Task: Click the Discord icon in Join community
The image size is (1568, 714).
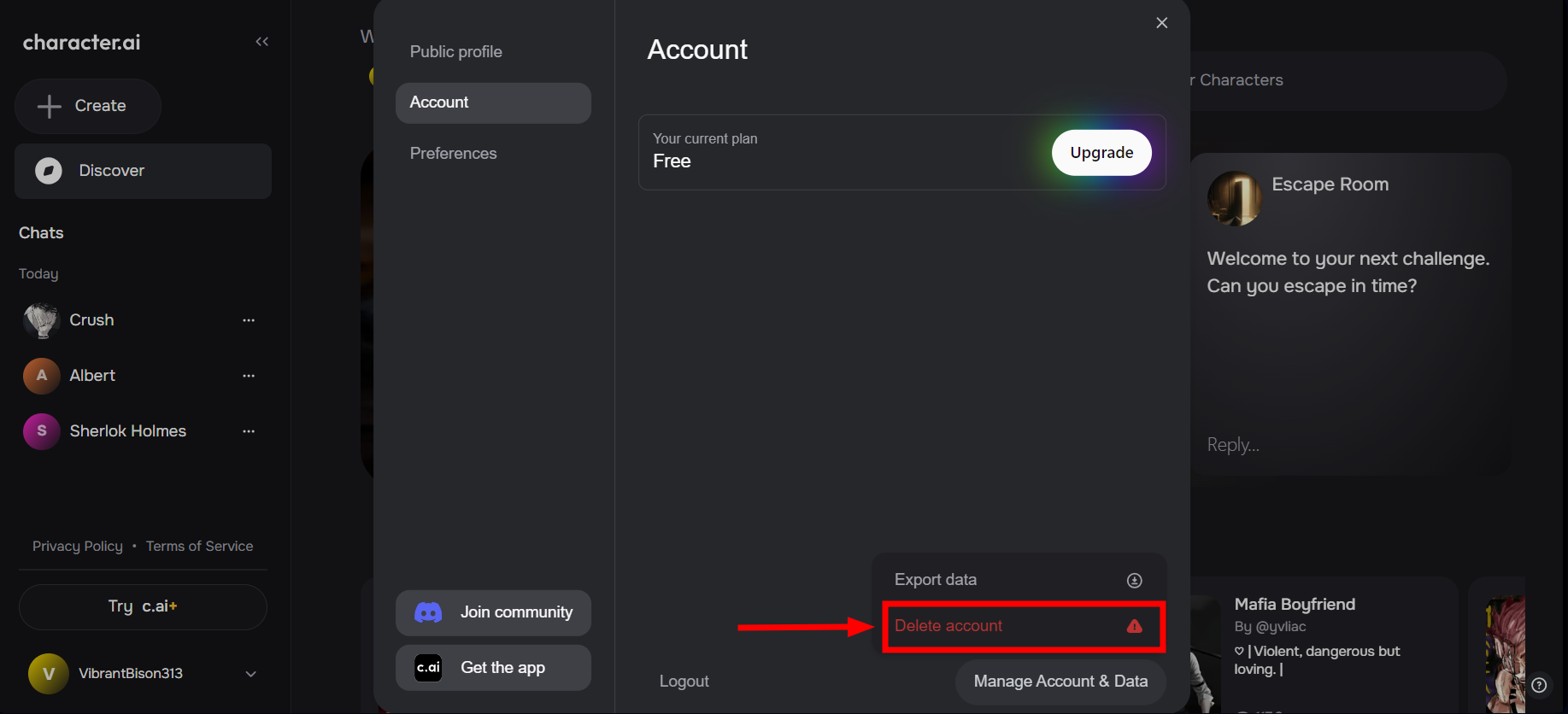Action: pos(428,612)
